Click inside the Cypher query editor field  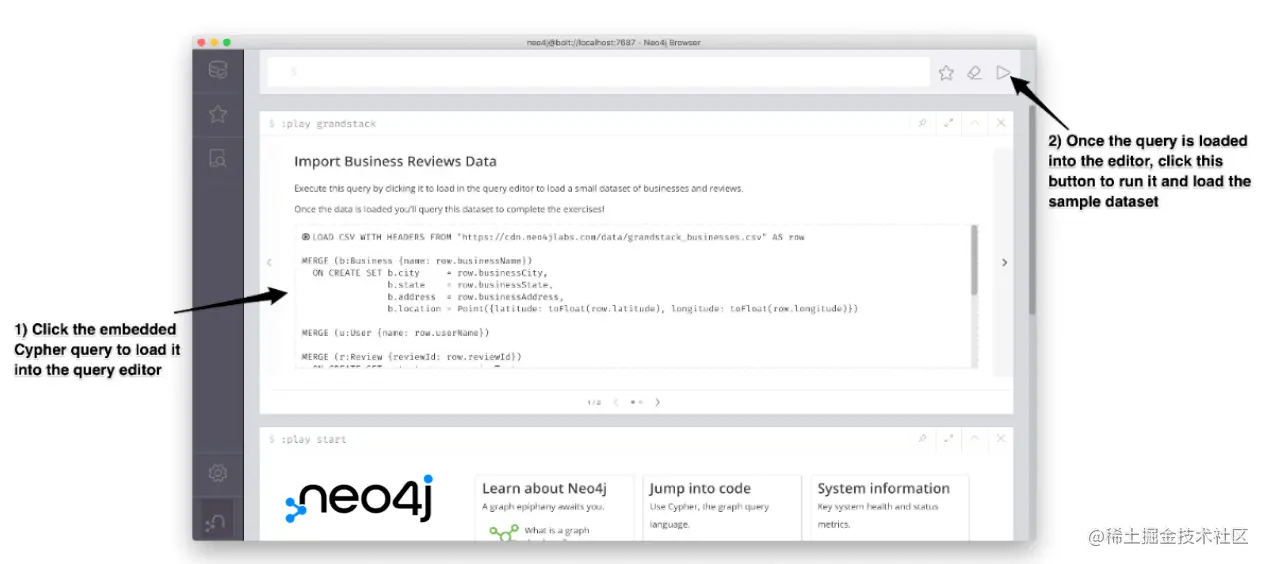point(599,72)
